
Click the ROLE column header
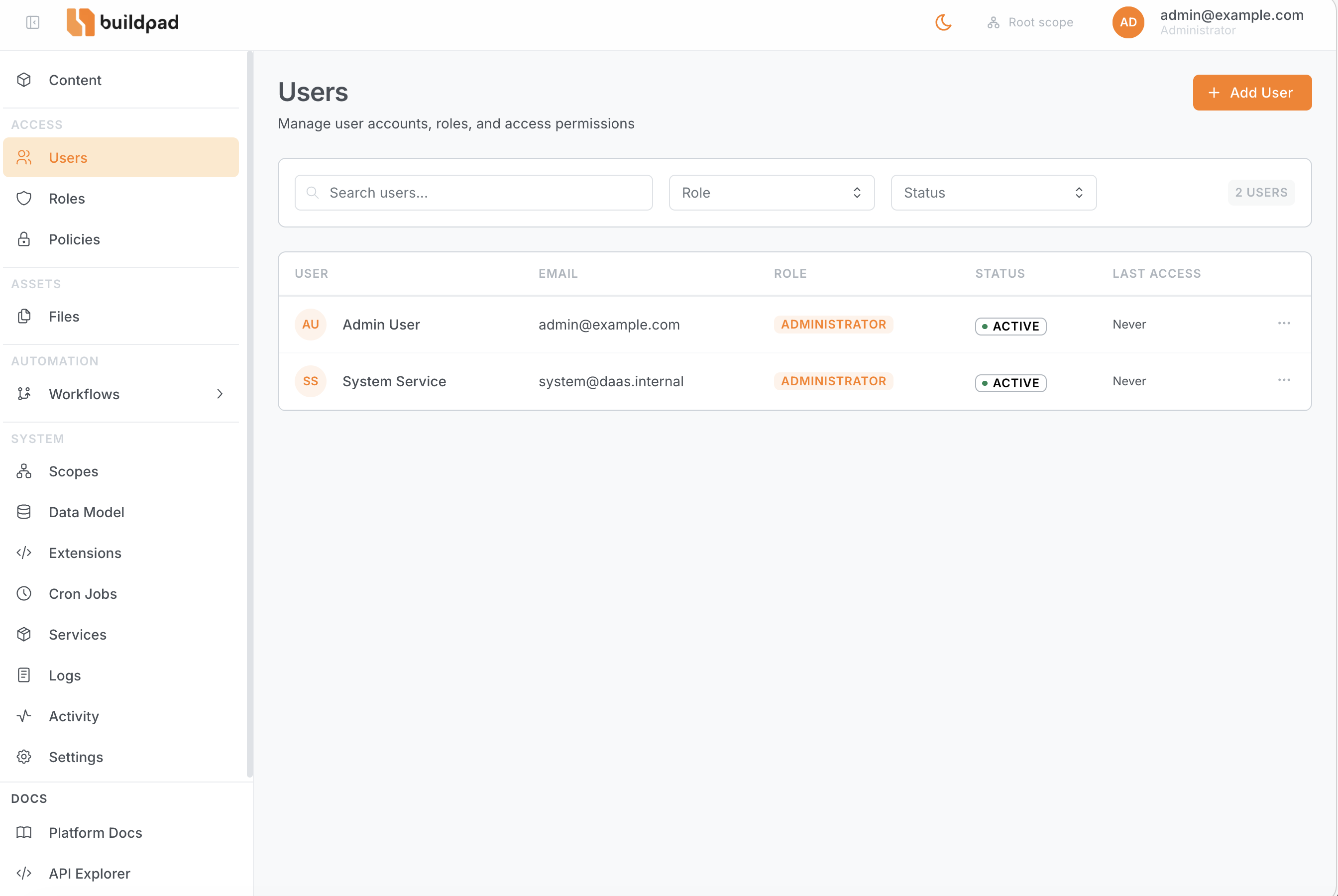pyautogui.click(x=790, y=274)
